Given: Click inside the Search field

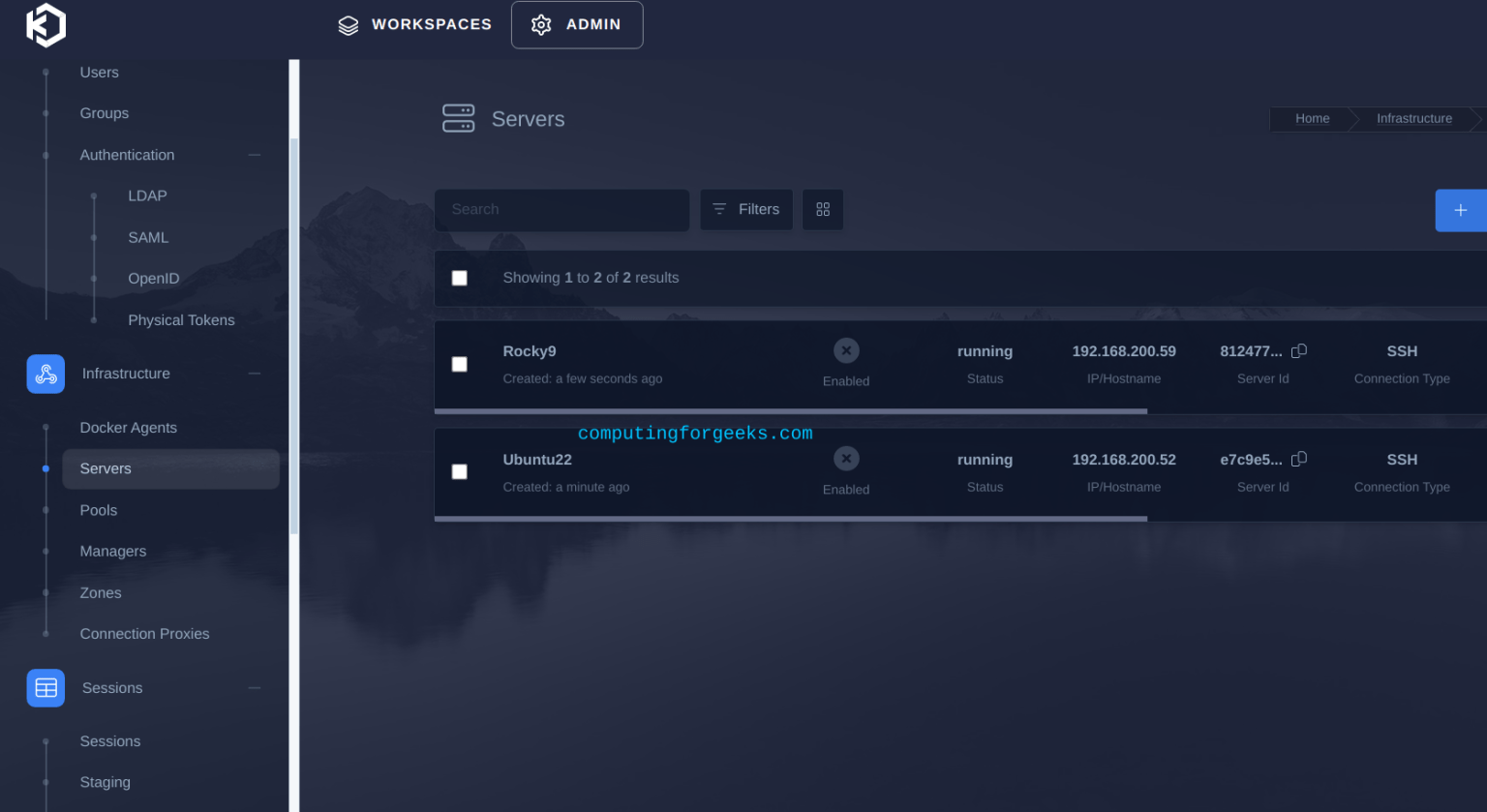Looking at the screenshot, I should pos(561,210).
